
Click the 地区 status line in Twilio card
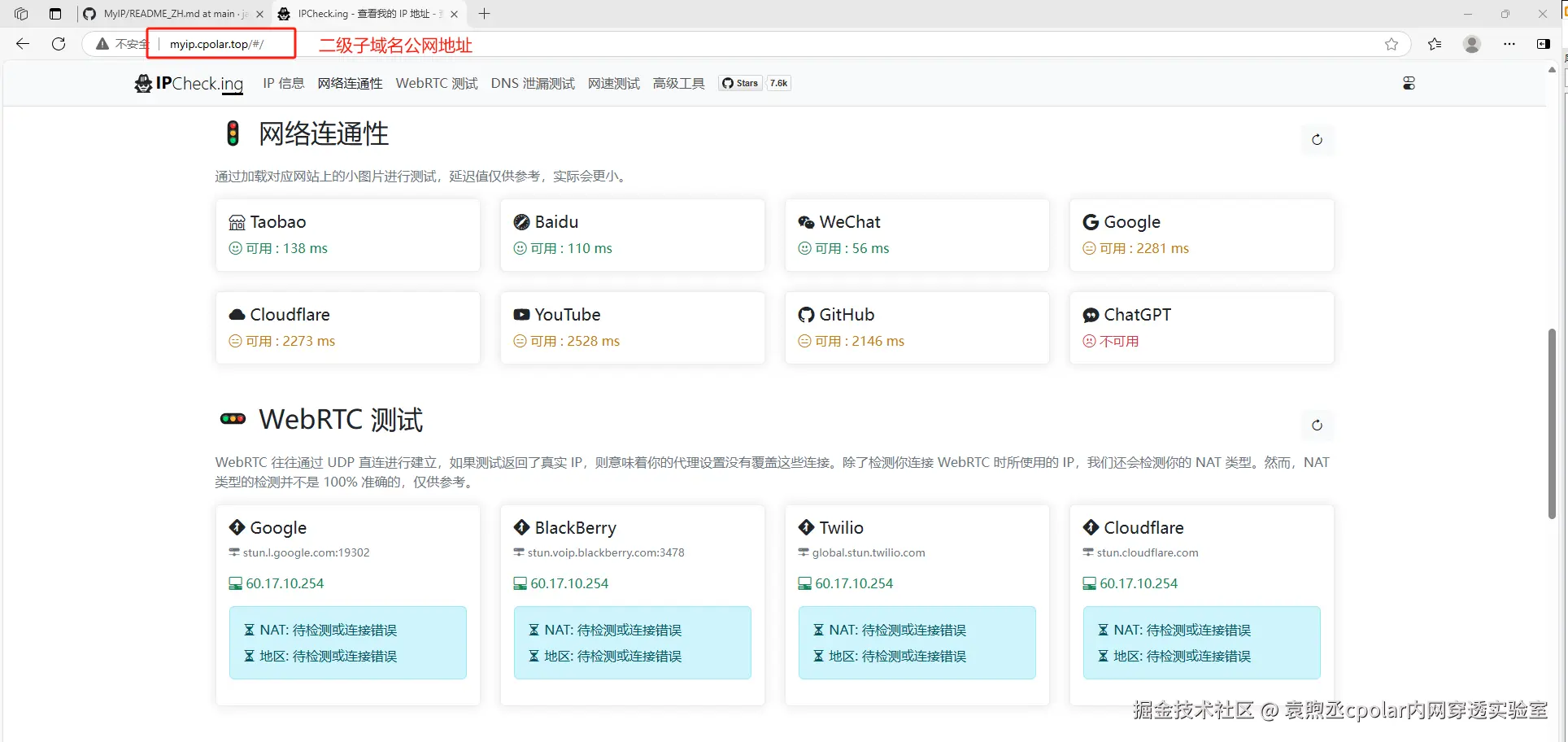click(890, 656)
